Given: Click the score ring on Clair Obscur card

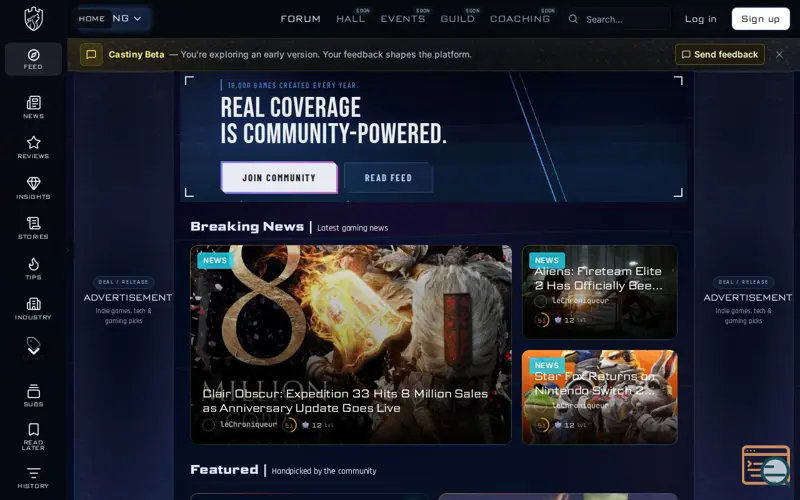Looking at the screenshot, I should click(x=289, y=425).
